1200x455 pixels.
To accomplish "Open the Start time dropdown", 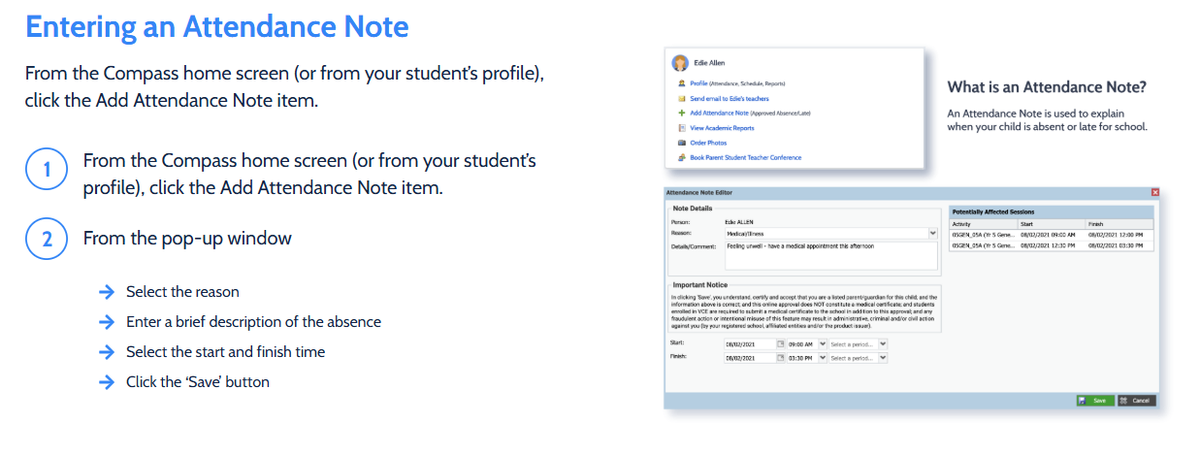I will pyautogui.click(x=822, y=344).
